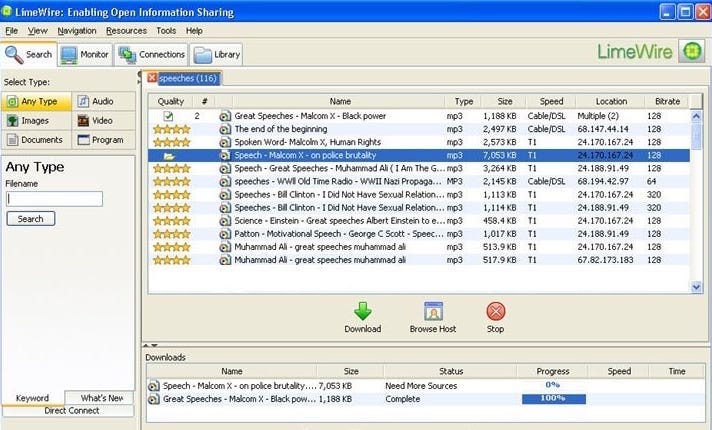Switch to the Keyword tab
The image size is (712, 430).
[x=32, y=398]
